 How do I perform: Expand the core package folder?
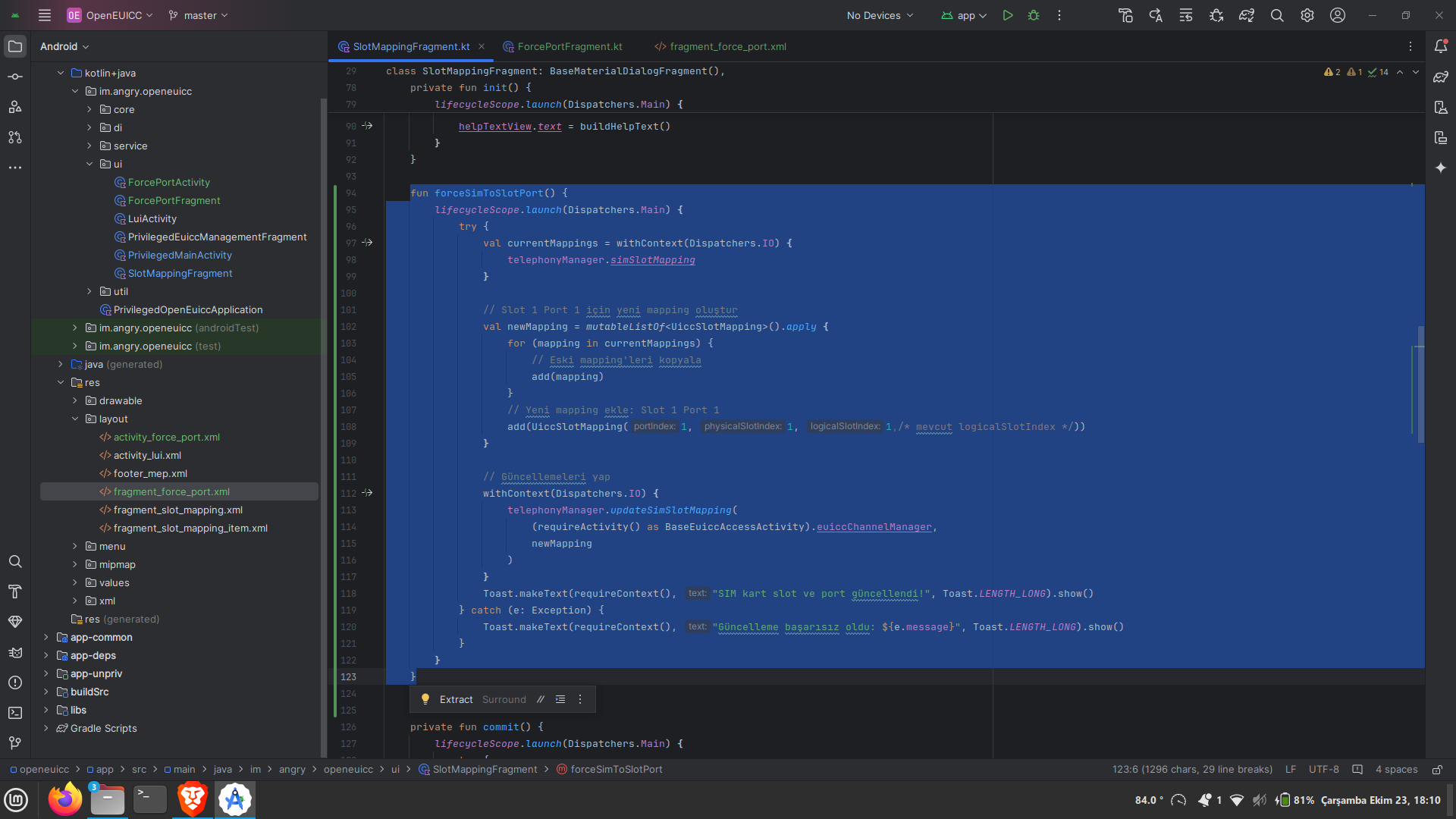(89, 109)
